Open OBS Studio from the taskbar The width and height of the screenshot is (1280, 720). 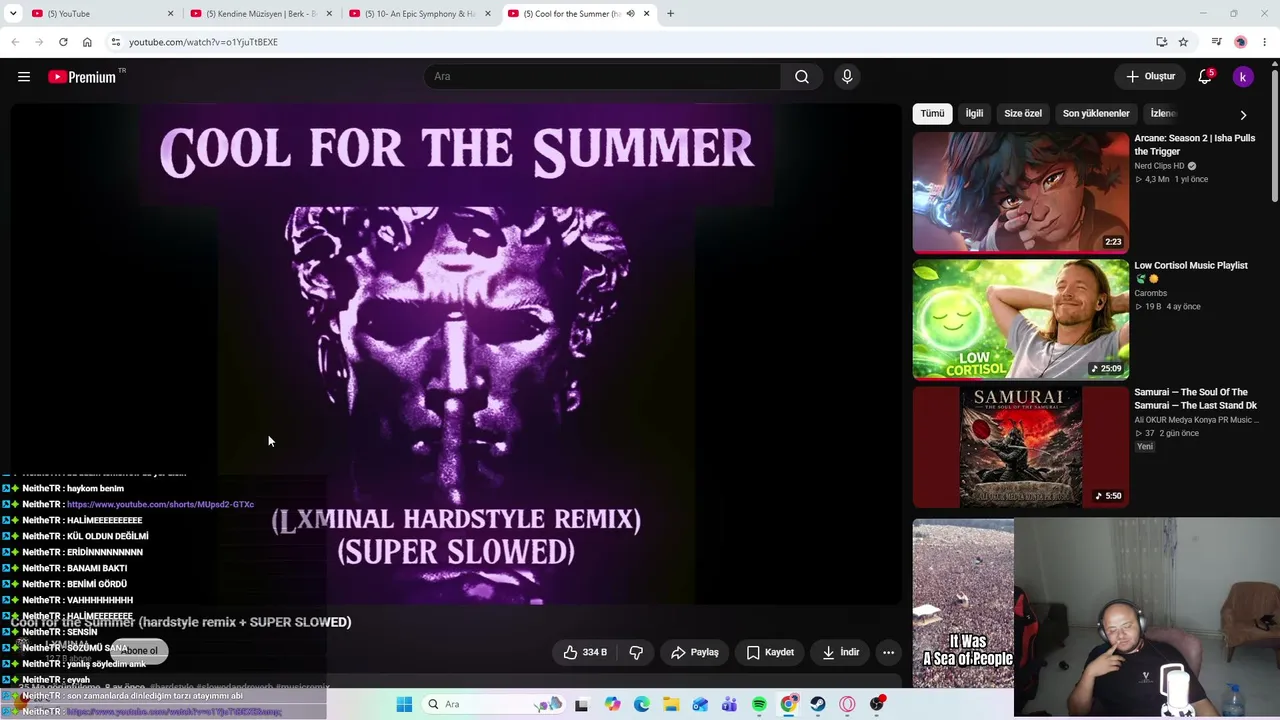click(x=877, y=704)
